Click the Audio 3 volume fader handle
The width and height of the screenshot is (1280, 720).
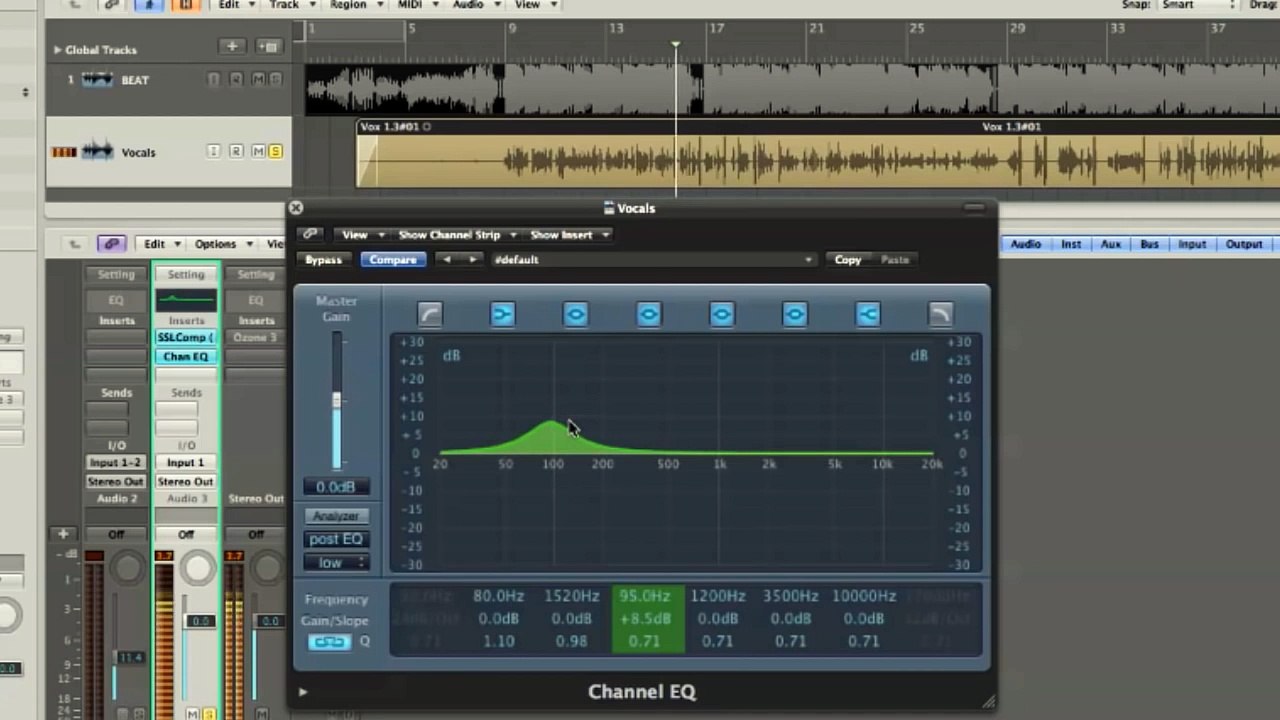(200, 621)
